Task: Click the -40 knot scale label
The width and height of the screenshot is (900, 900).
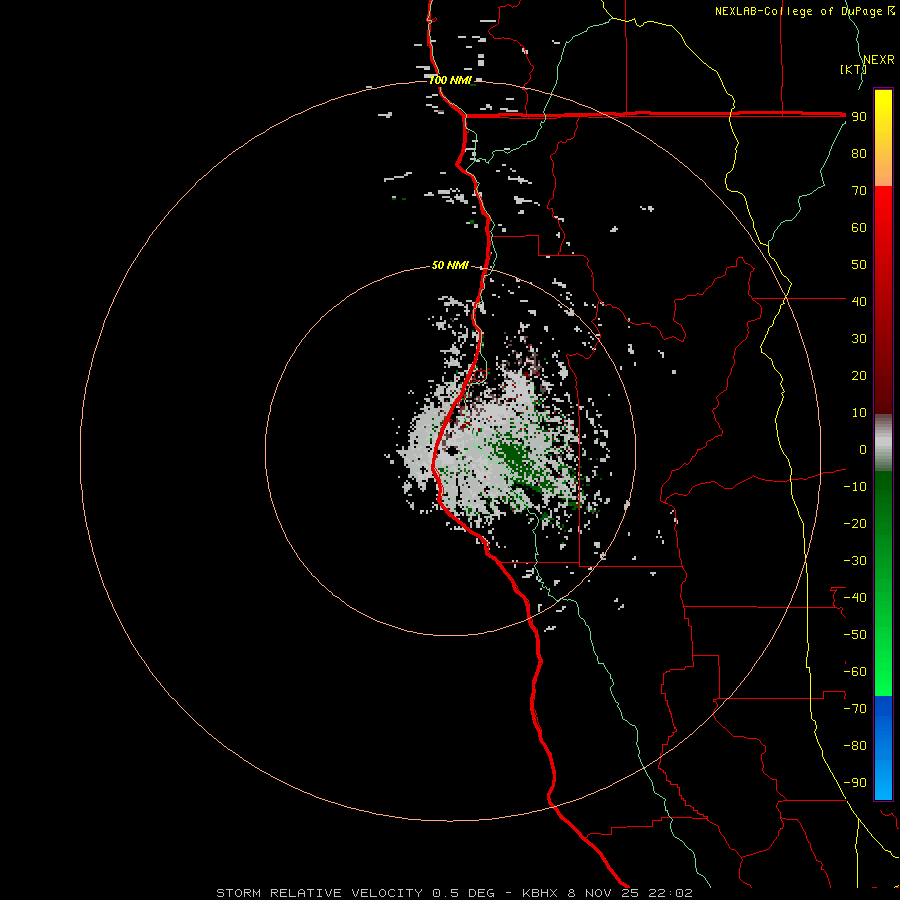Action: [855, 598]
